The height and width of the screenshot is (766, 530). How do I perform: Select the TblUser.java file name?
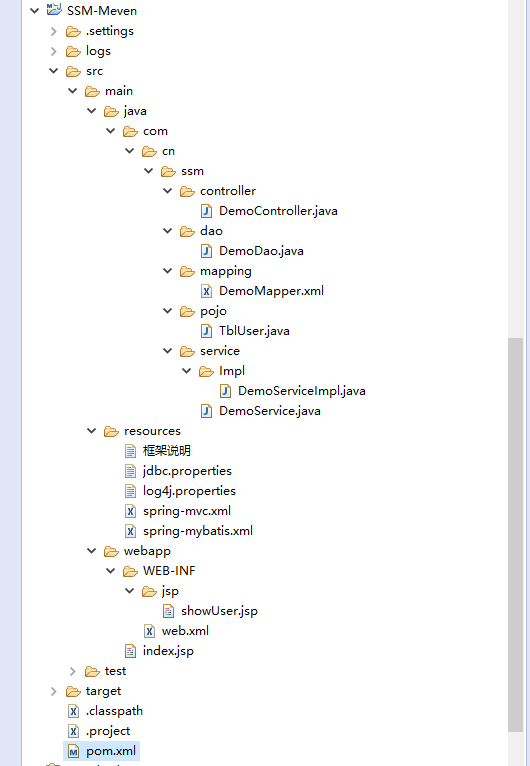tap(254, 331)
